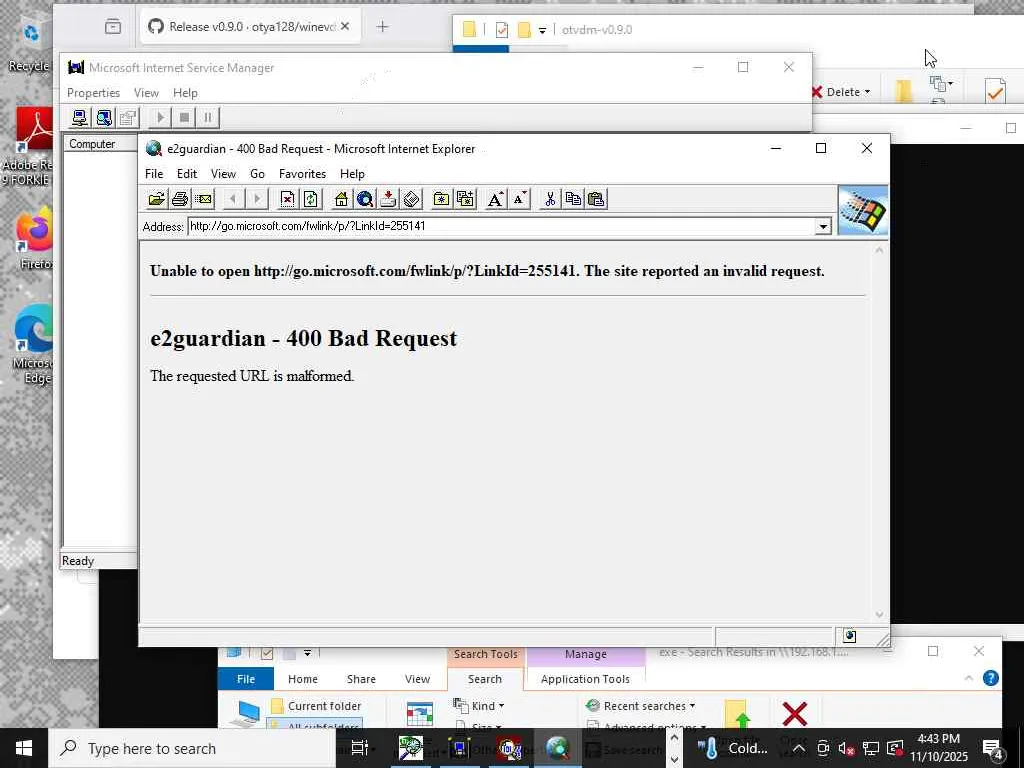Click properties icon in Internet Service Manager toolbar
The image size is (1024, 768).
point(128,118)
